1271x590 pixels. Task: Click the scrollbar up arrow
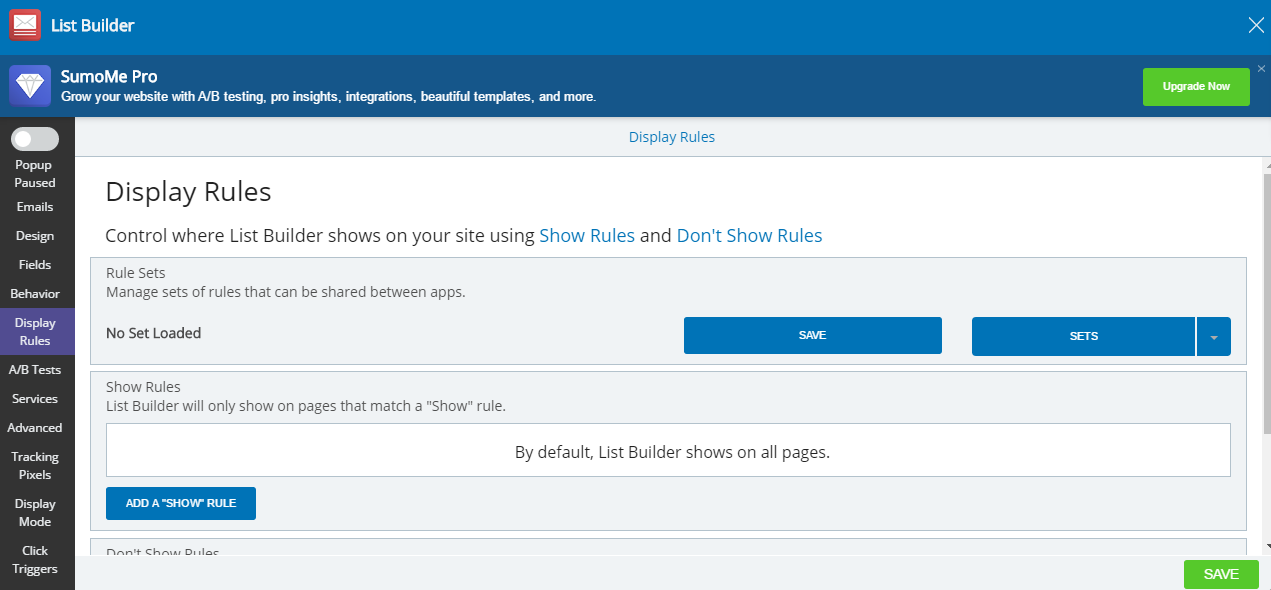pyautogui.click(x=1267, y=164)
